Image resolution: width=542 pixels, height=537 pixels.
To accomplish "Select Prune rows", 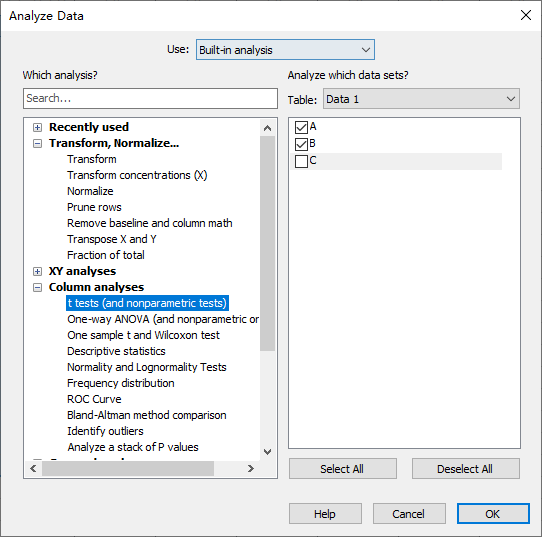I will [x=94, y=207].
